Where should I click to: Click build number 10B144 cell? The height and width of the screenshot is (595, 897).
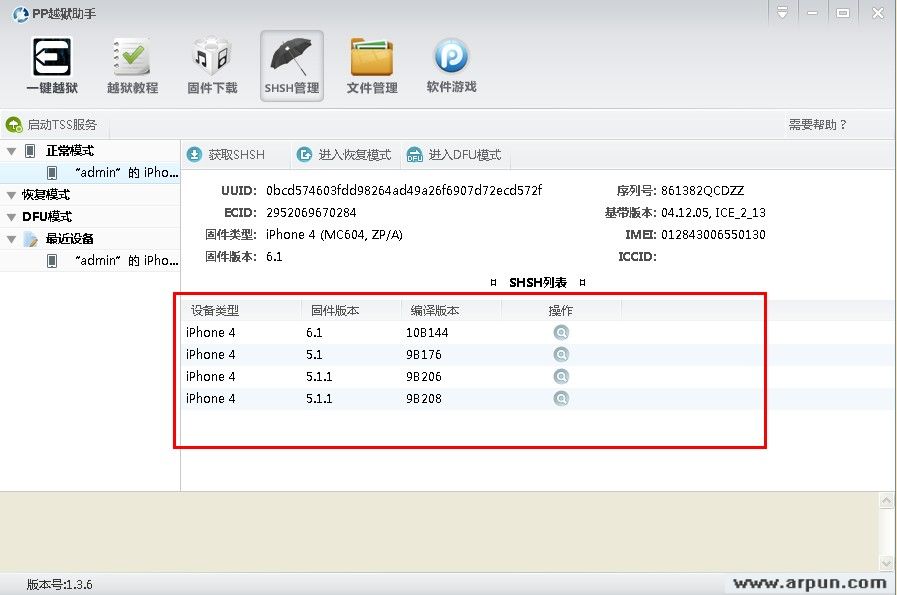(427, 332)
